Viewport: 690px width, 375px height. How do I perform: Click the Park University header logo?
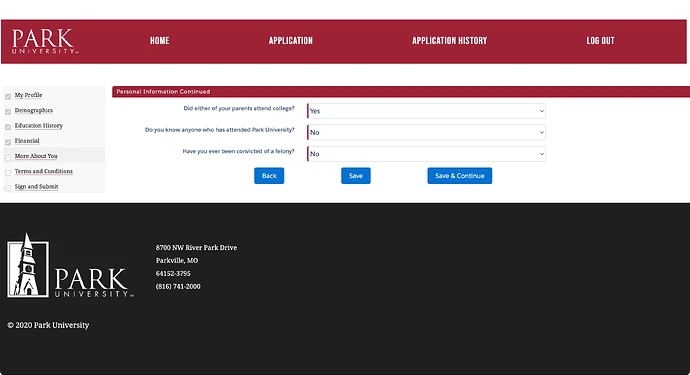coord(44,41)
